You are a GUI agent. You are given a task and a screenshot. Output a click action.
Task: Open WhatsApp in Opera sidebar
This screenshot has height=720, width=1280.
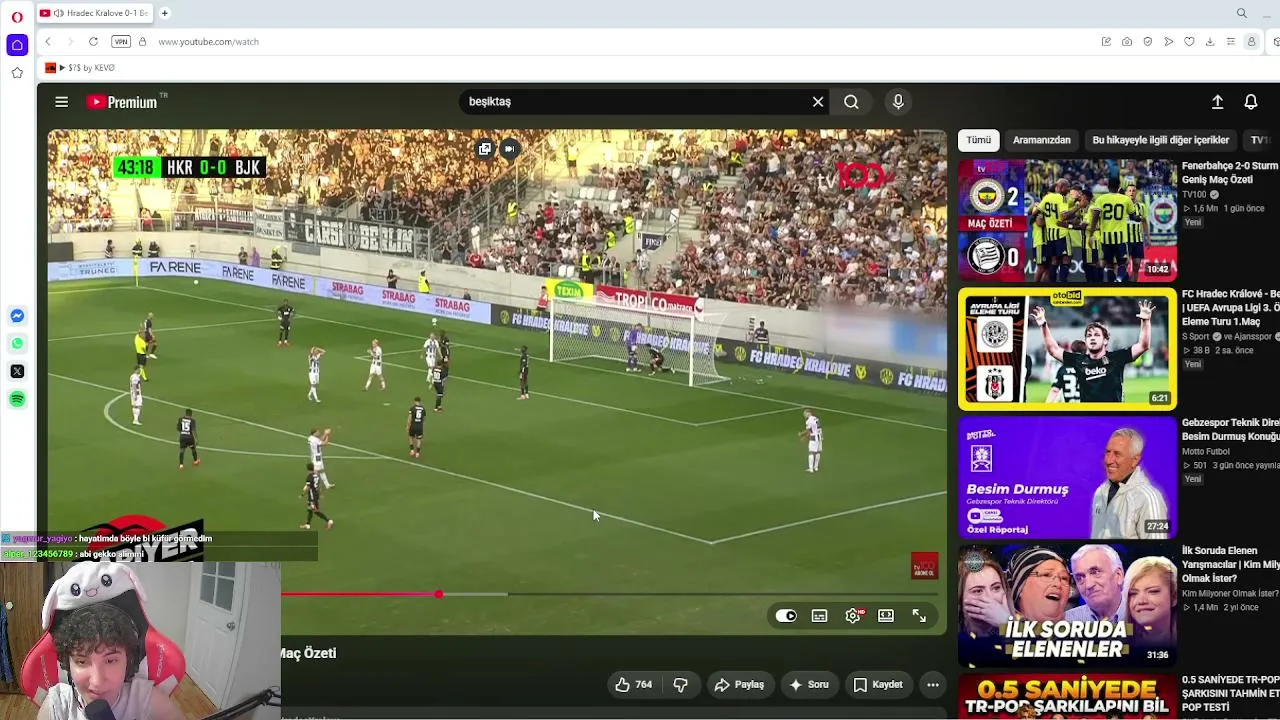(17, 344)
